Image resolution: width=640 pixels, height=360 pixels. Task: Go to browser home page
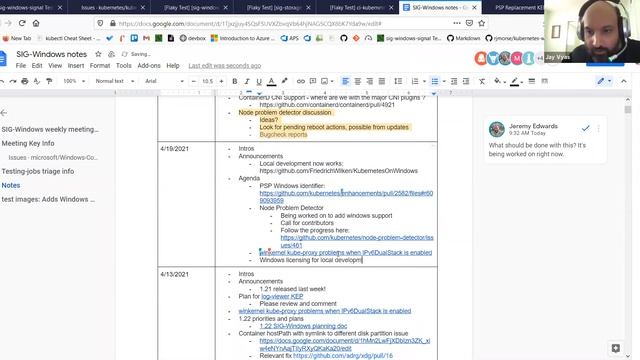click(x=36, y=23)
